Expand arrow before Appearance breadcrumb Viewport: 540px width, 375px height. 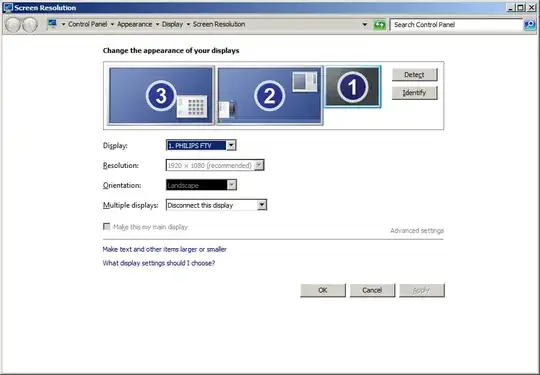click(112, 24)
